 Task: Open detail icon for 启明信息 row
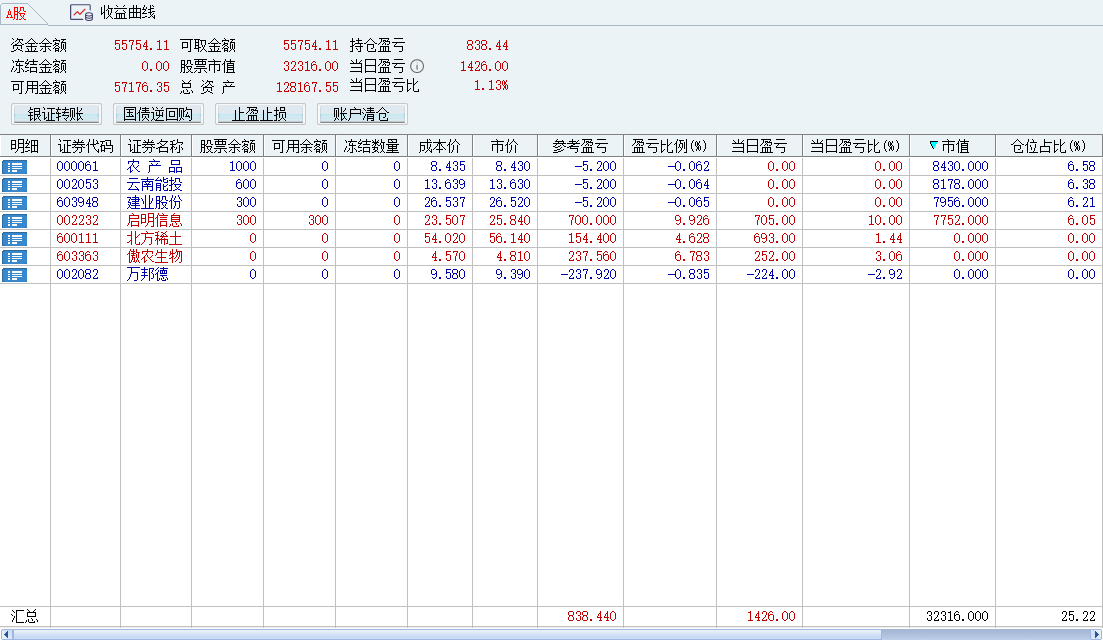click(x=14, y=221)
